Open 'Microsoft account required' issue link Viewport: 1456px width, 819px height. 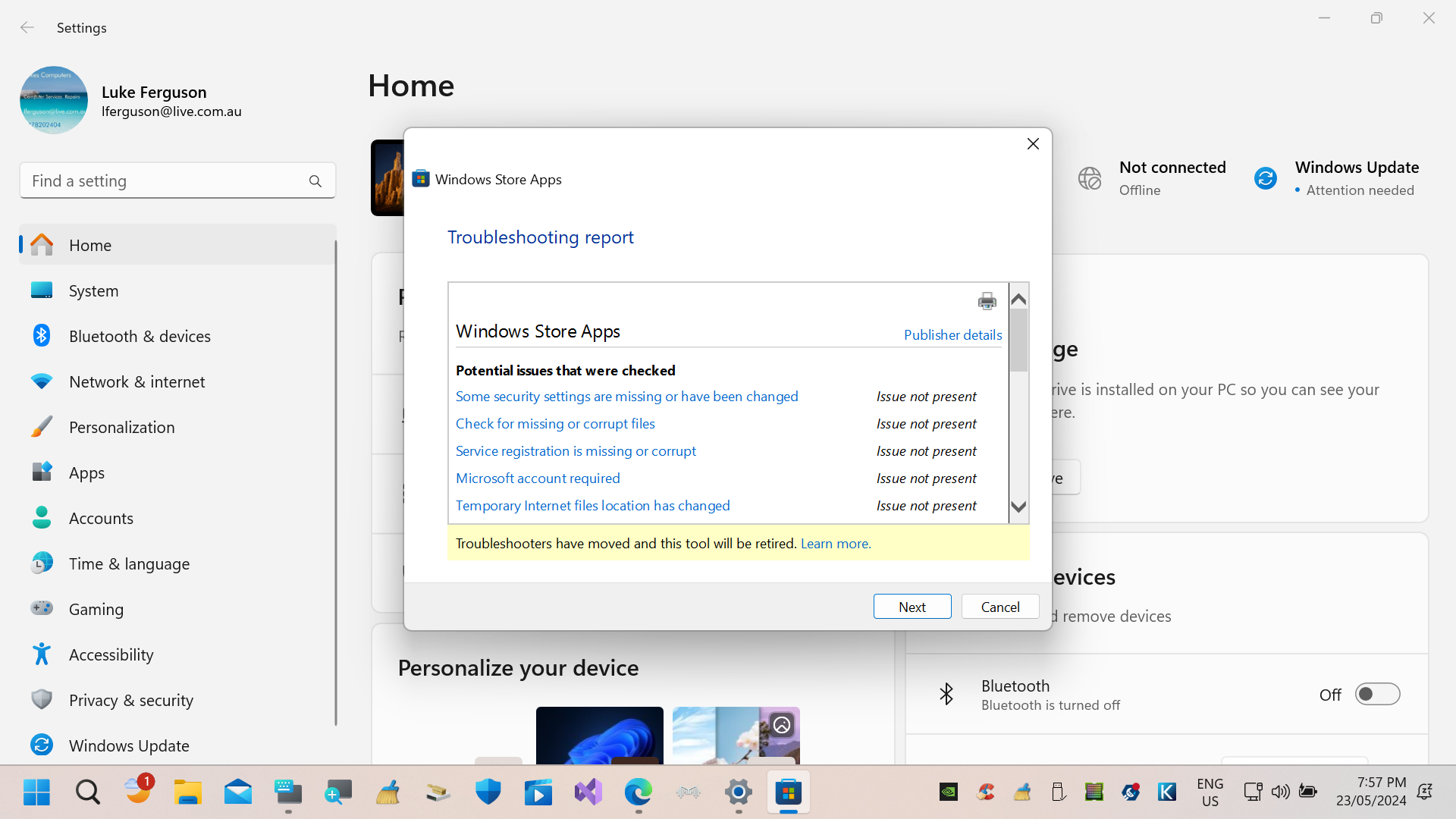[x=538, y=478]
